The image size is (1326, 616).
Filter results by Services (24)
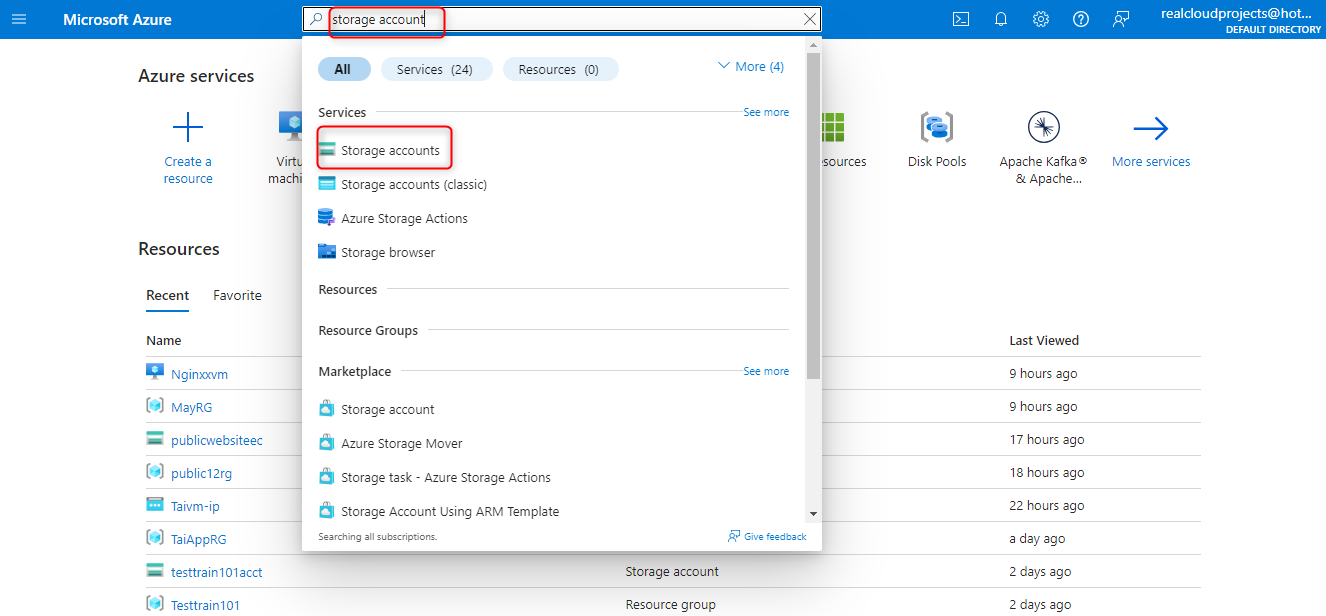435,69
